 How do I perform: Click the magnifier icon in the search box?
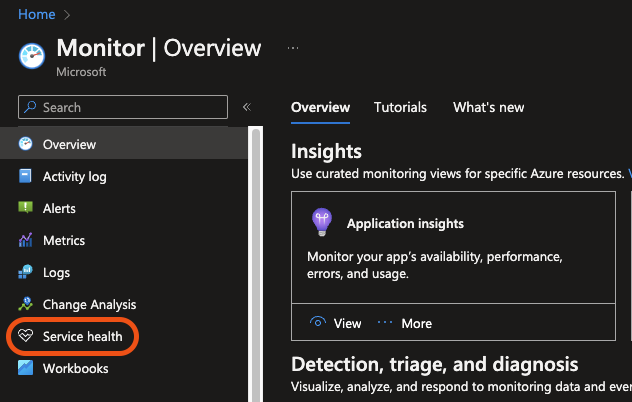click(30, 107)
